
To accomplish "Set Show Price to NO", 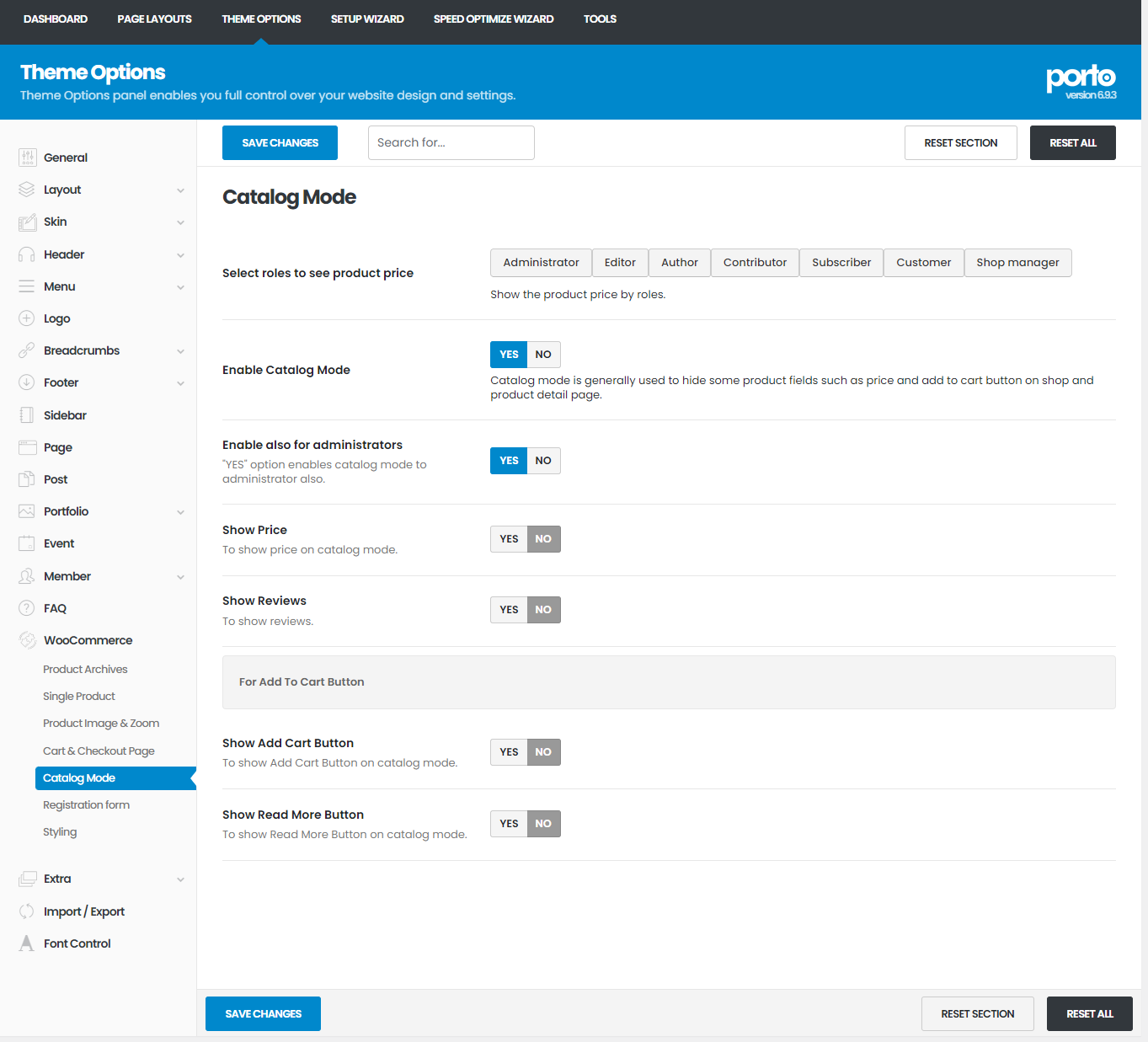I will pyautogui.click(x=543, y=539).
